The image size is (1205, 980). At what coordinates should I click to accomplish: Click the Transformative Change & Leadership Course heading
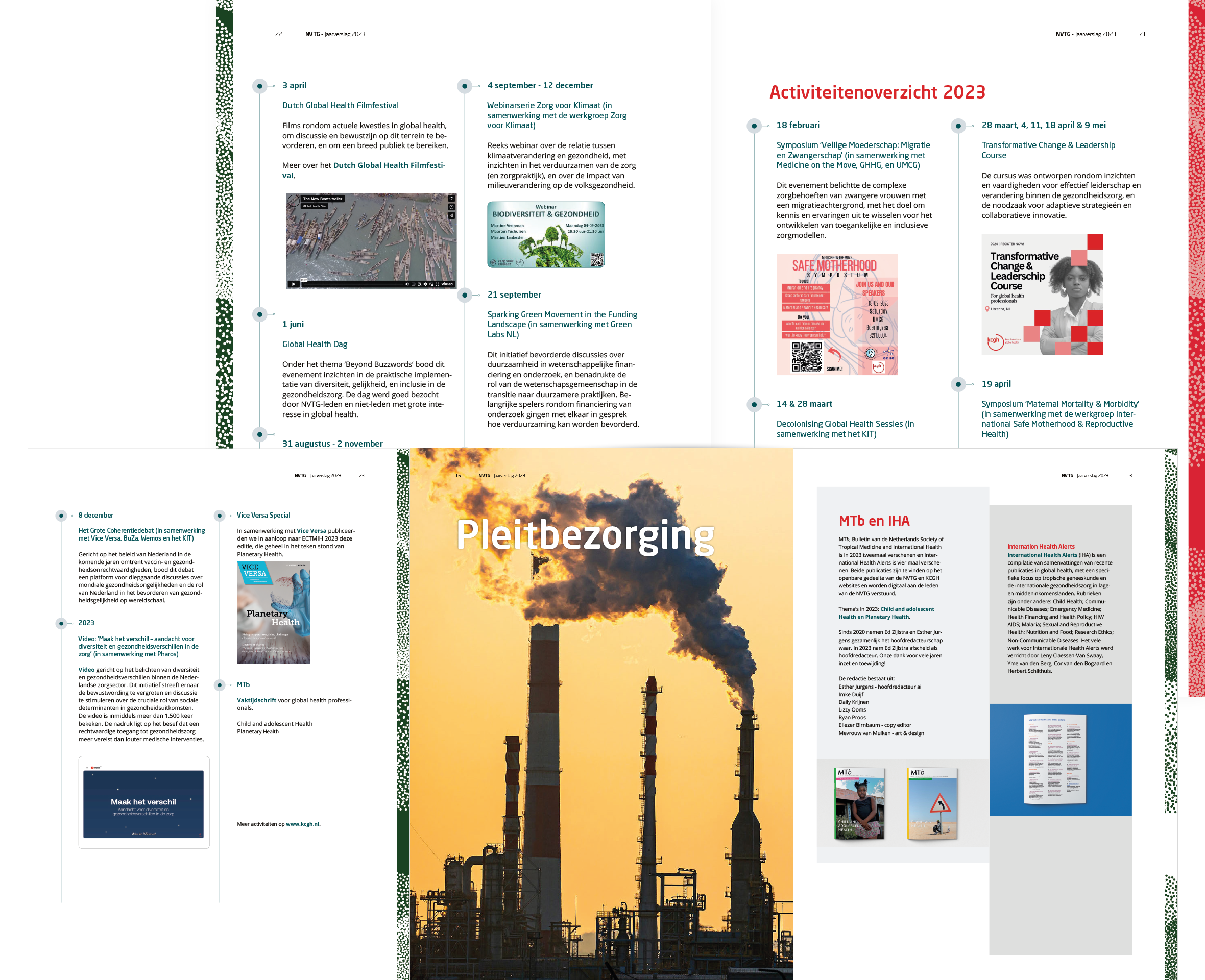click(x=1049, y=150)
